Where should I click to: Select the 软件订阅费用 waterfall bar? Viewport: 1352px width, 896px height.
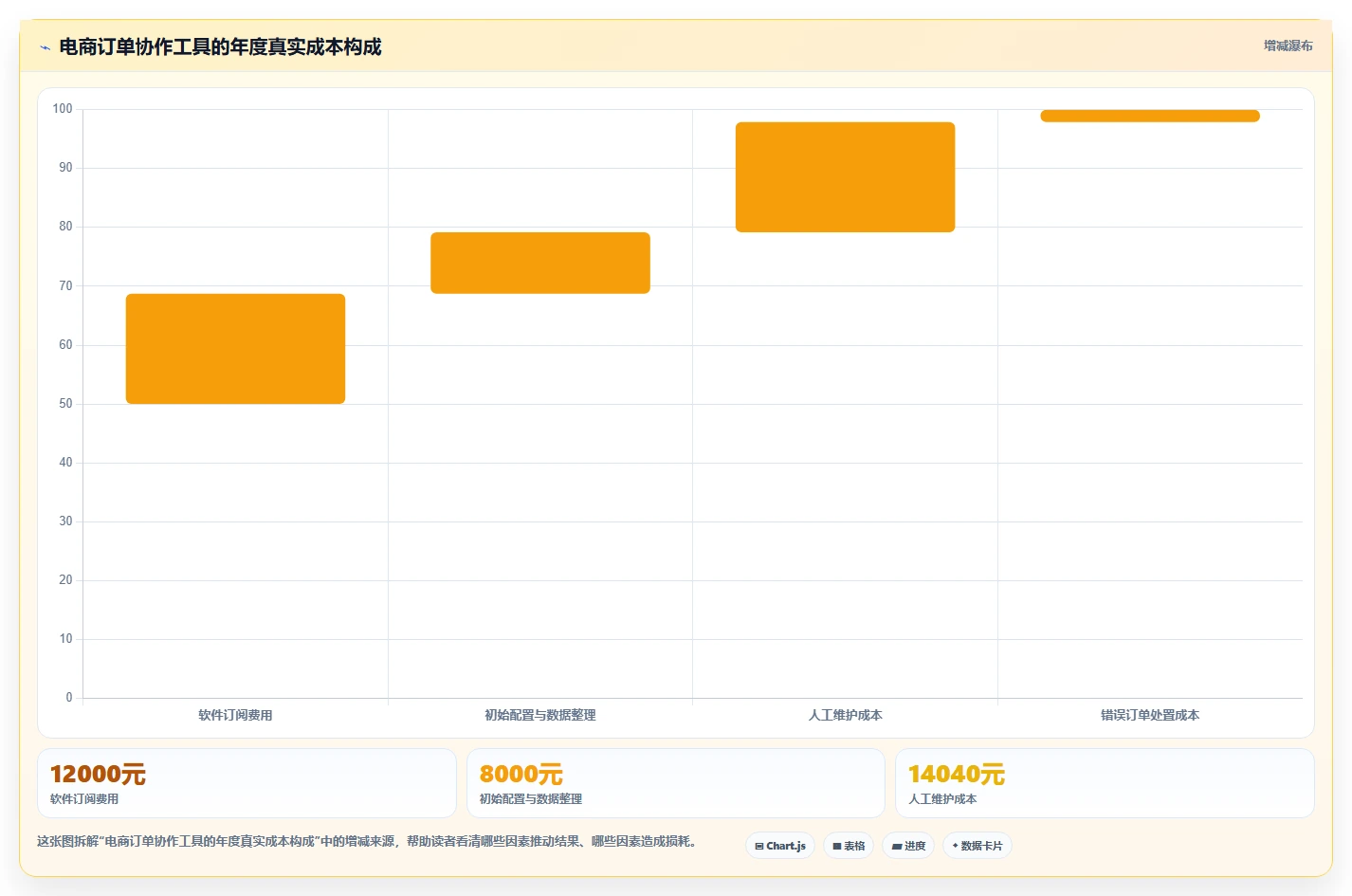coord(235,349)
